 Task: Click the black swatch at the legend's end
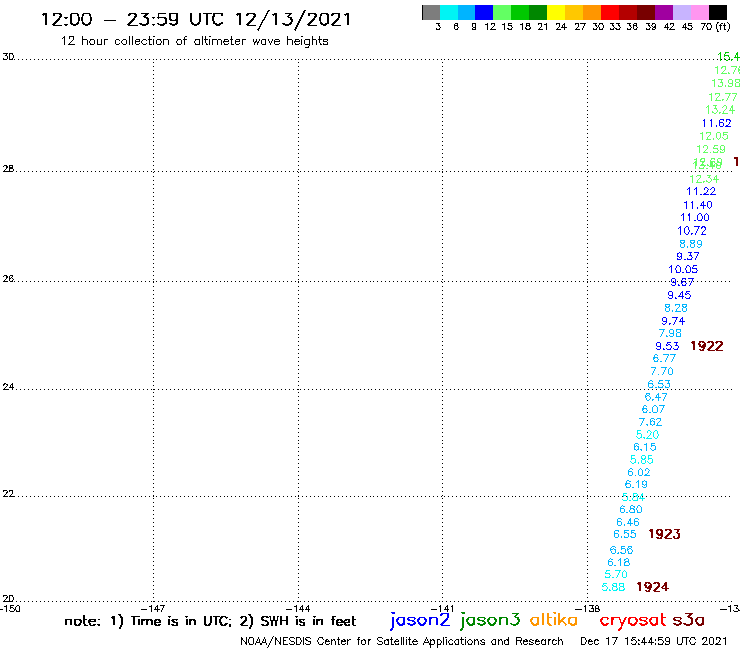tap(718, 12)
